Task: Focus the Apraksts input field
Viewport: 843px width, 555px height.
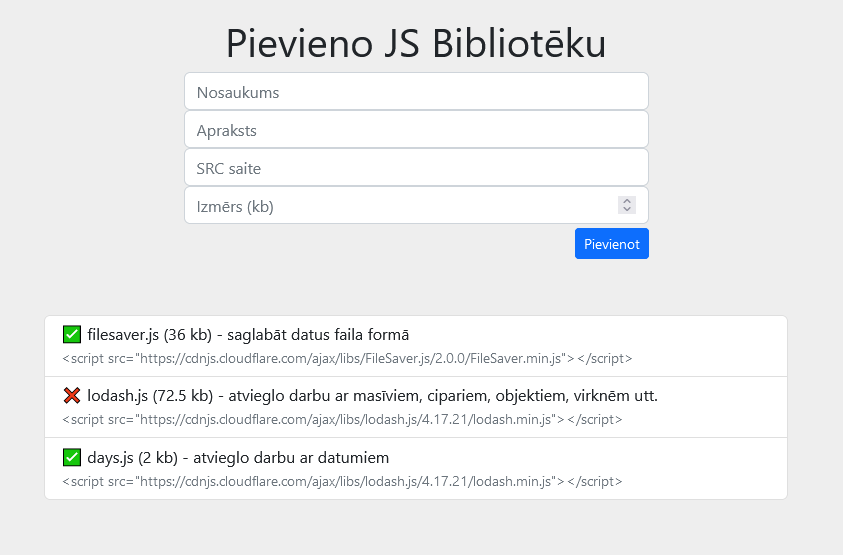Action: (x=416, y=130)
